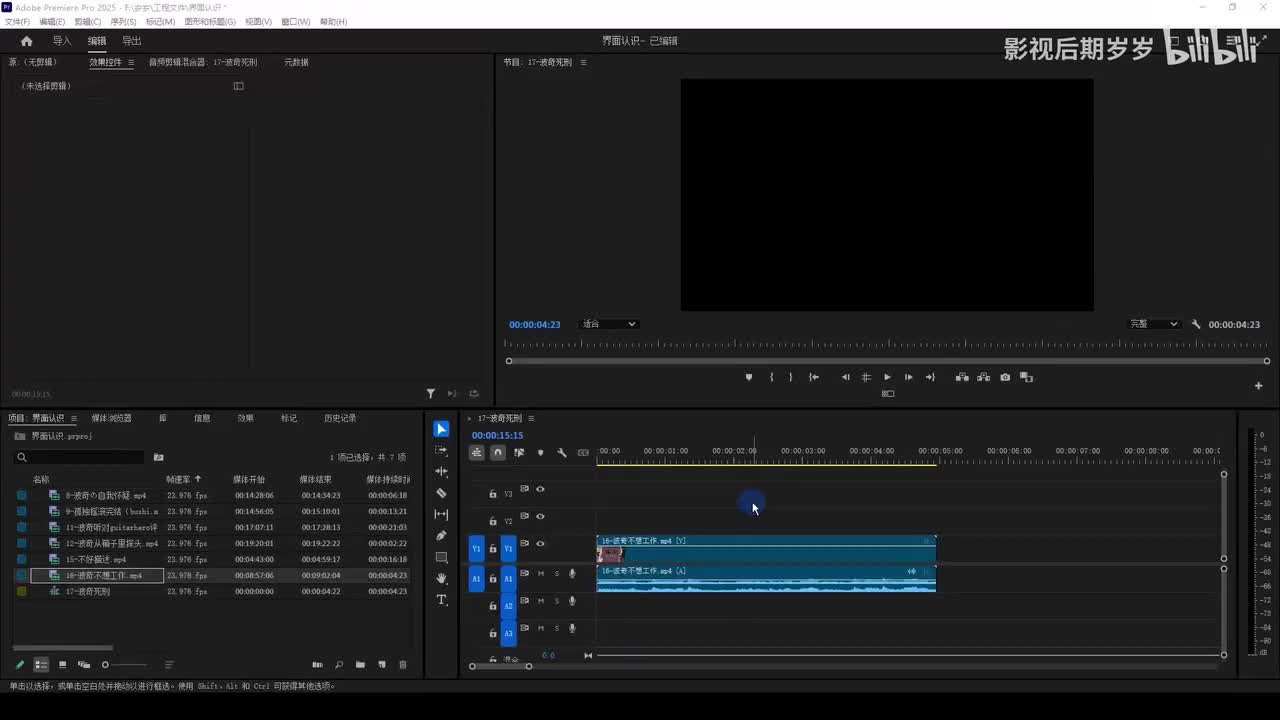Toggle timeline snapping magnet button
Screen dimensions: 1280x720
[498, 453]
